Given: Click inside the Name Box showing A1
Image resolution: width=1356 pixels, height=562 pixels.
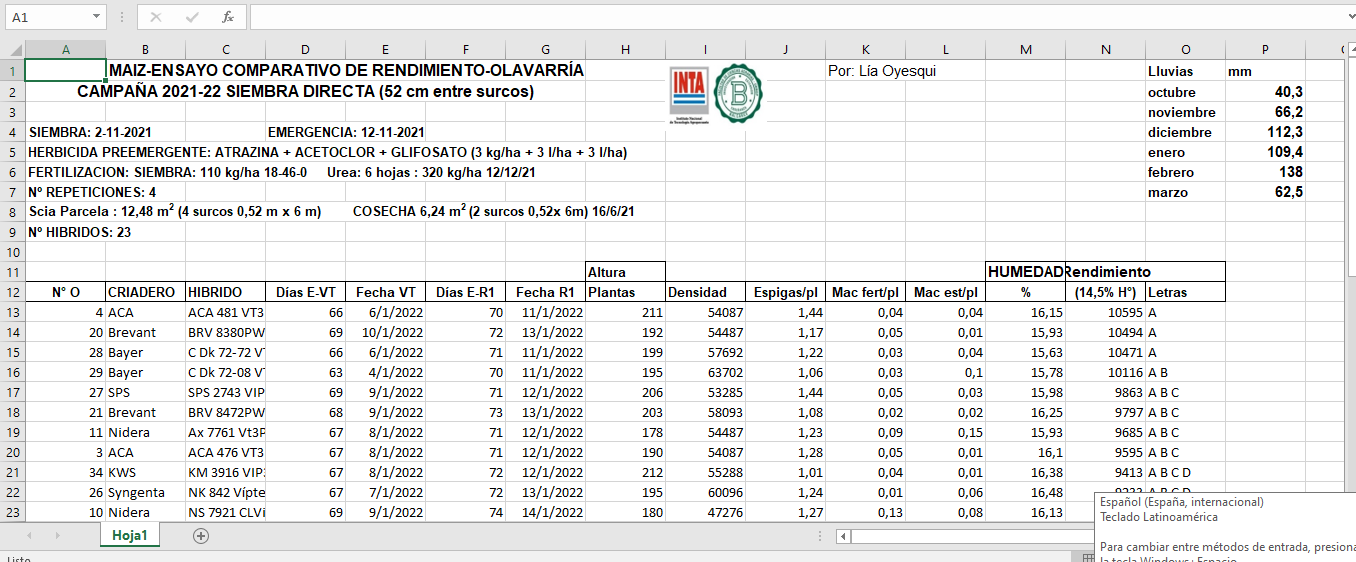Looking at the screenshot, I should click(46, 17).
